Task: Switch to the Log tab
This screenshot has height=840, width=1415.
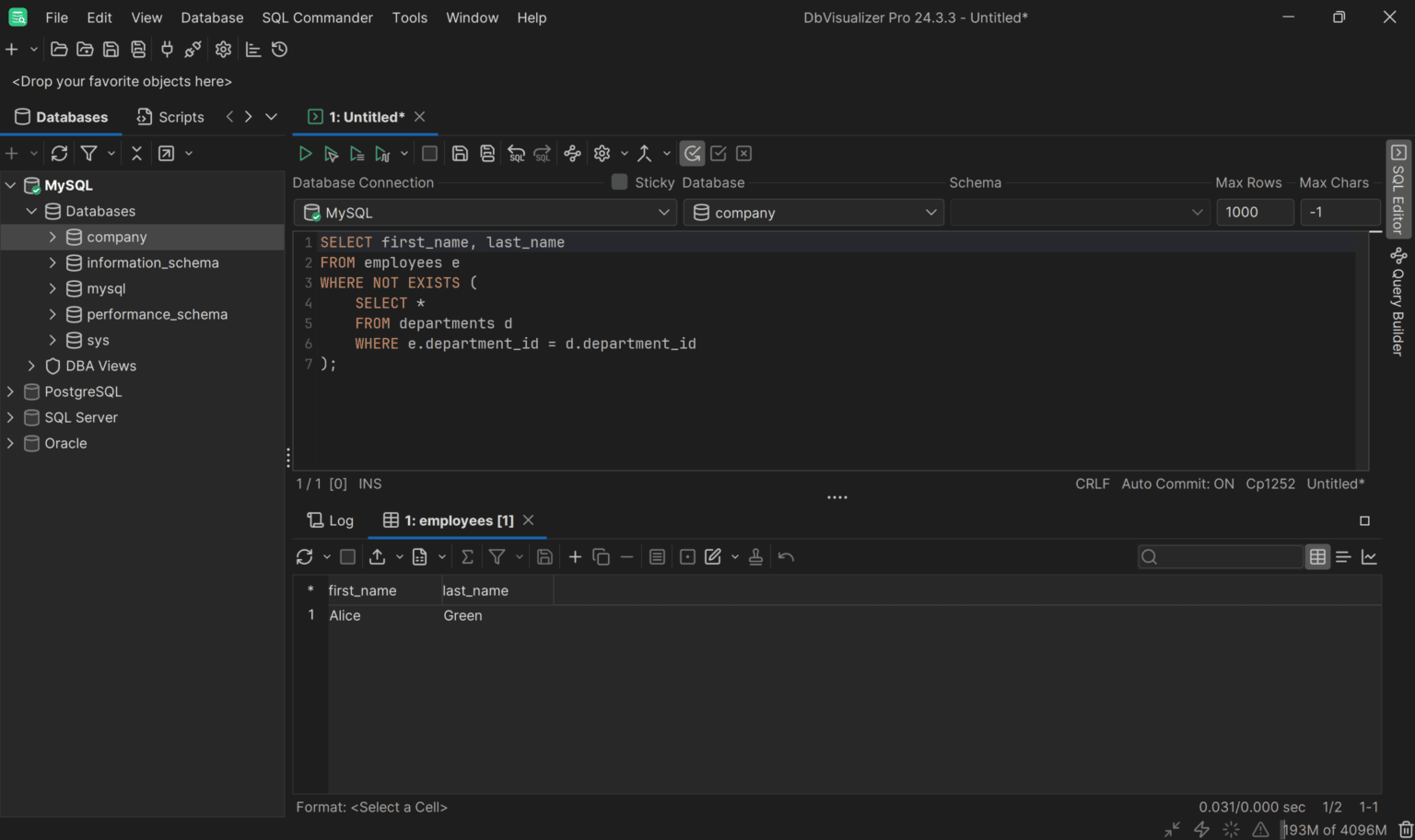Action: coord(330,519)
